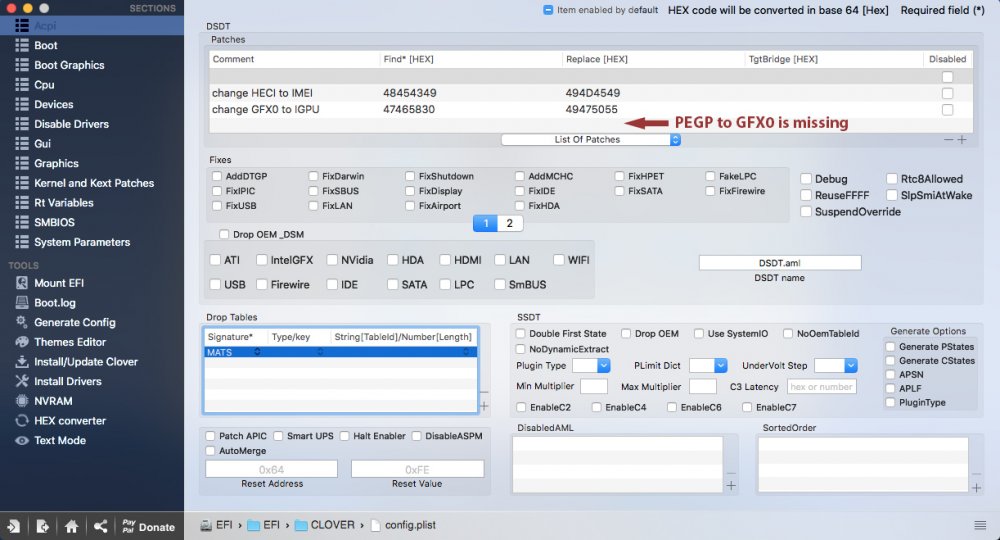Click the home icon in bottom toolbar

point(71,527)
